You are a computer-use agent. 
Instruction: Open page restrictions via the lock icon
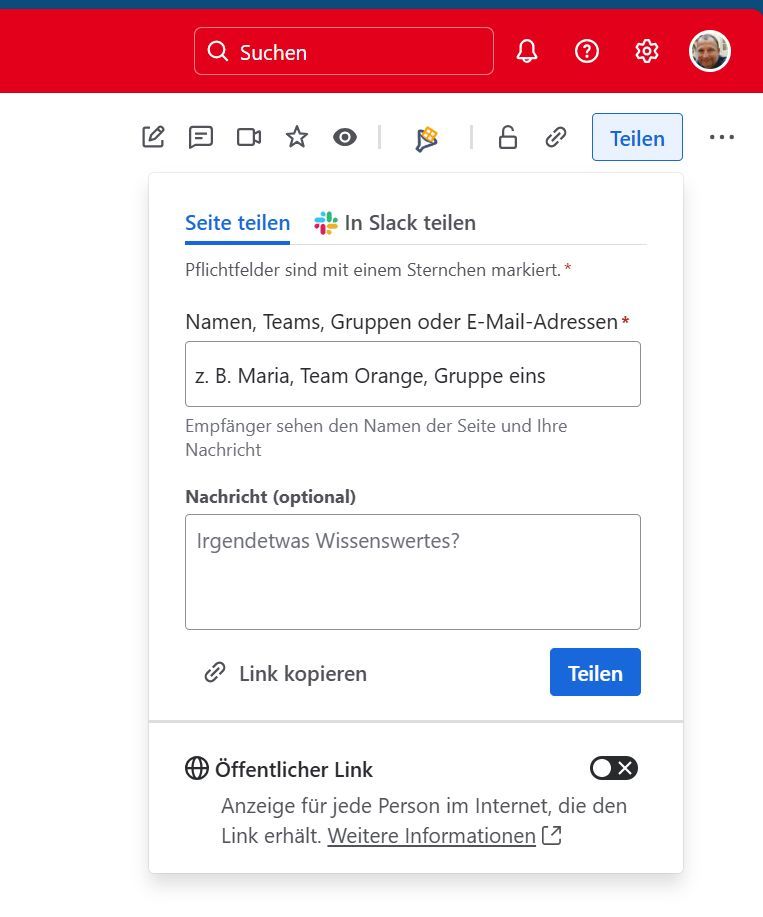[x=507, y=137]
